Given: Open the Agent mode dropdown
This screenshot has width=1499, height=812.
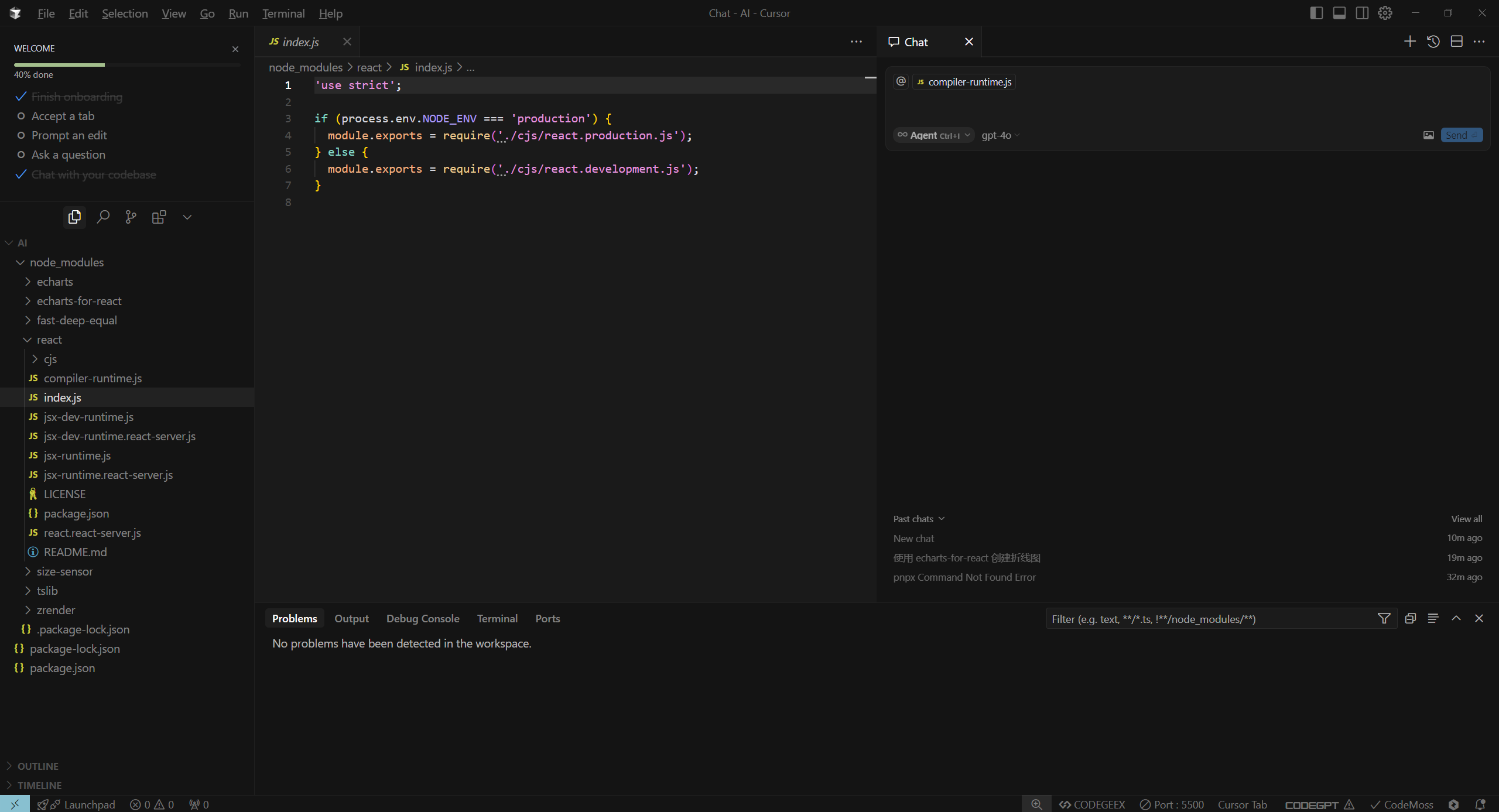Looking at the screenshot, I should point(934,135).
